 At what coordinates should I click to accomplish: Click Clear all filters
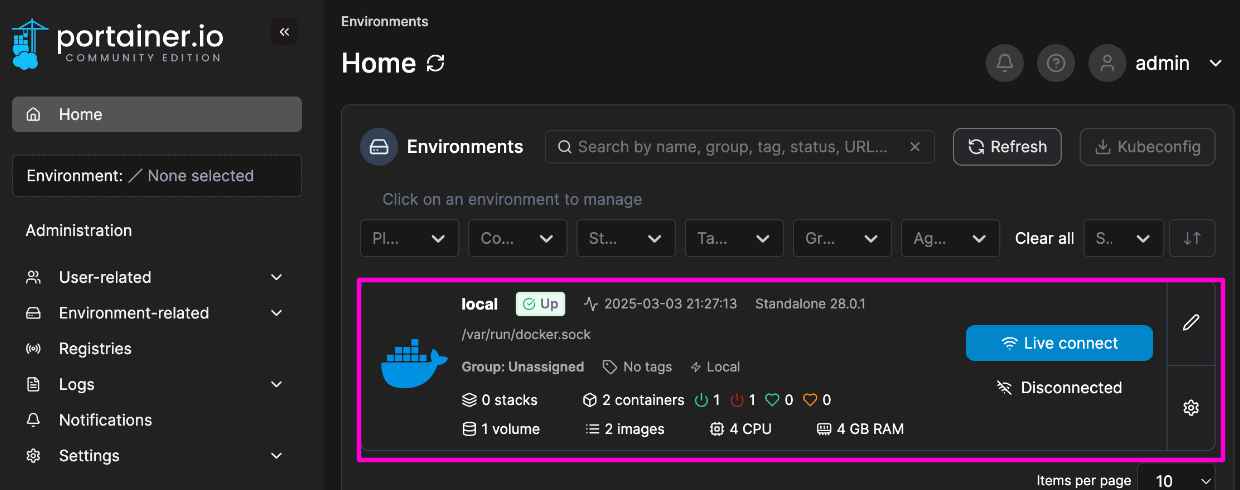1044,238
